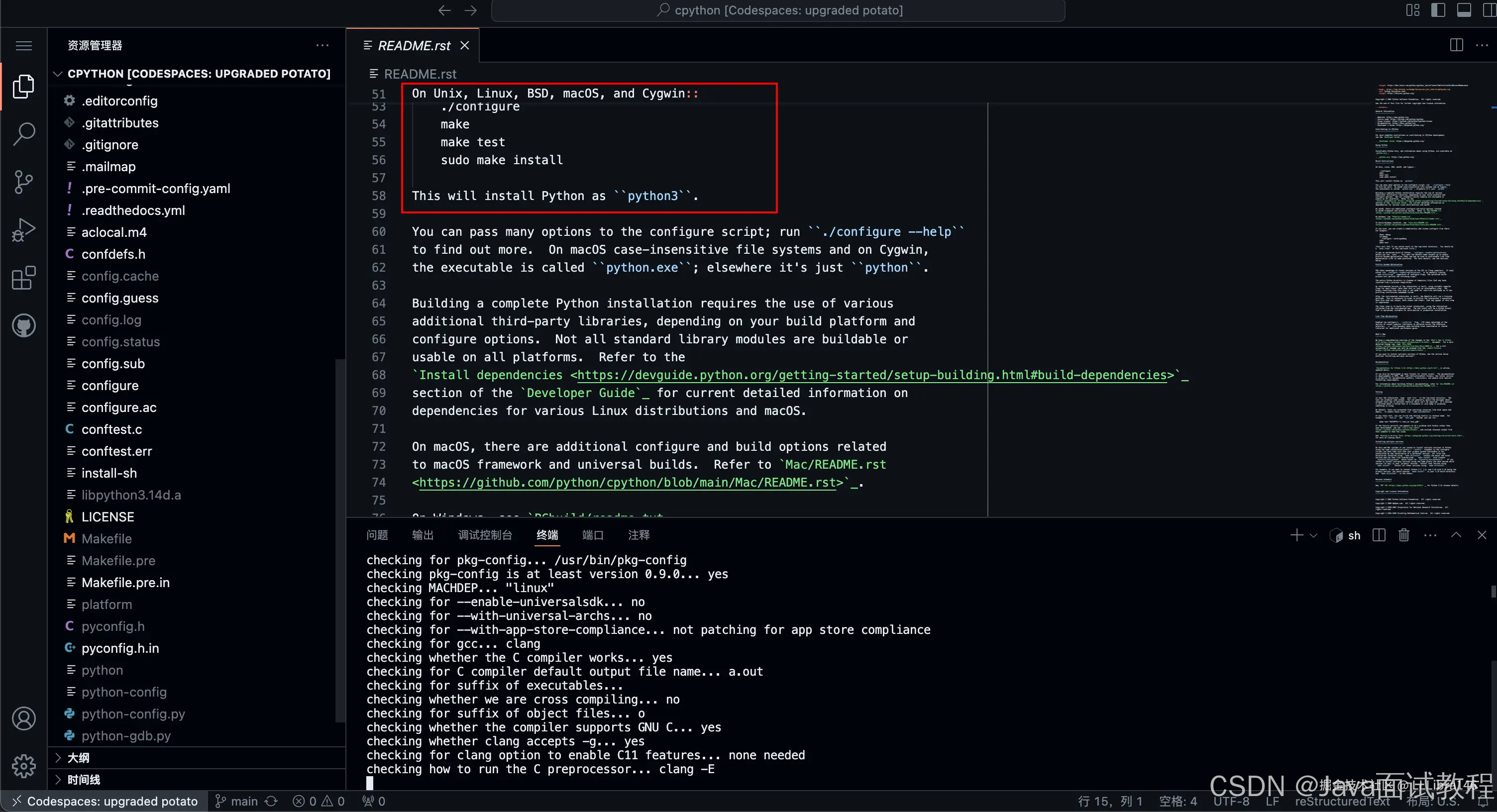Click README.rst in the breadcrumb
Screen dimensions: 1497x812
420,74
